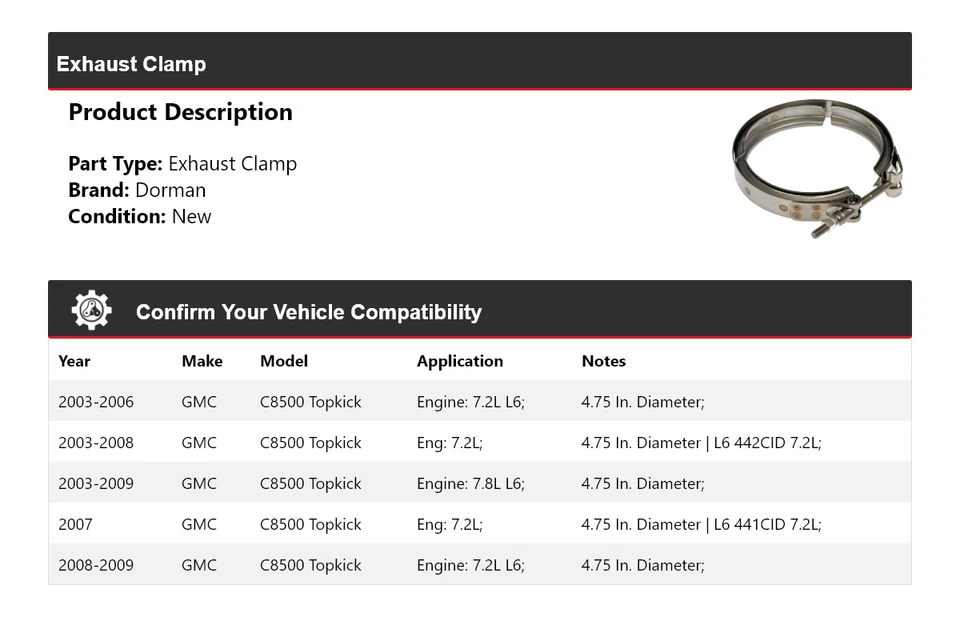Select the 2007 year row
Viewport: 960px width, 617px height.
coord(75,525)
